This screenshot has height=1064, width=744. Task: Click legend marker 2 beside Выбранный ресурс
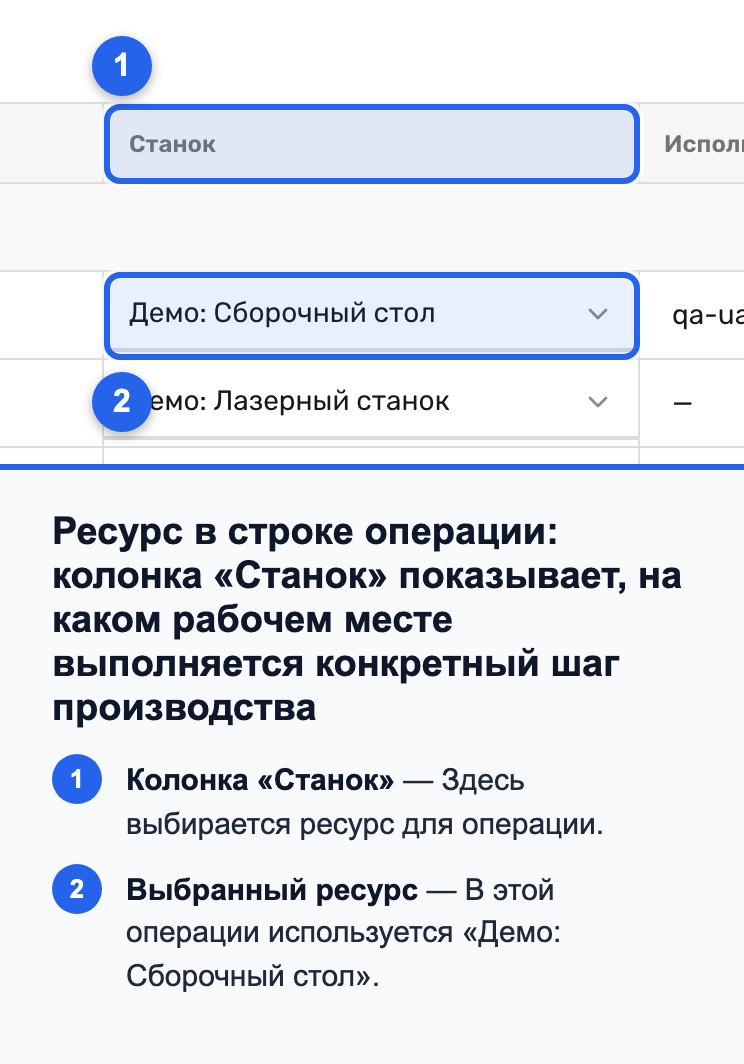pyautogui.click(x=77, y=889)
